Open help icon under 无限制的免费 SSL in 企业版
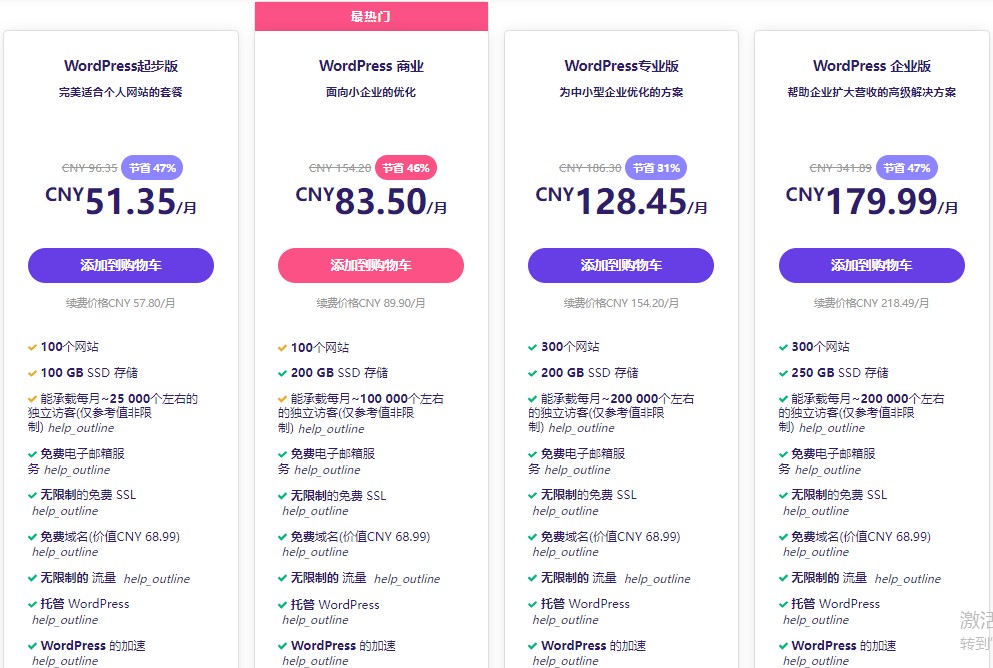Image resolution: width=993 pixels, height=668 pixels. coord(815,511)
